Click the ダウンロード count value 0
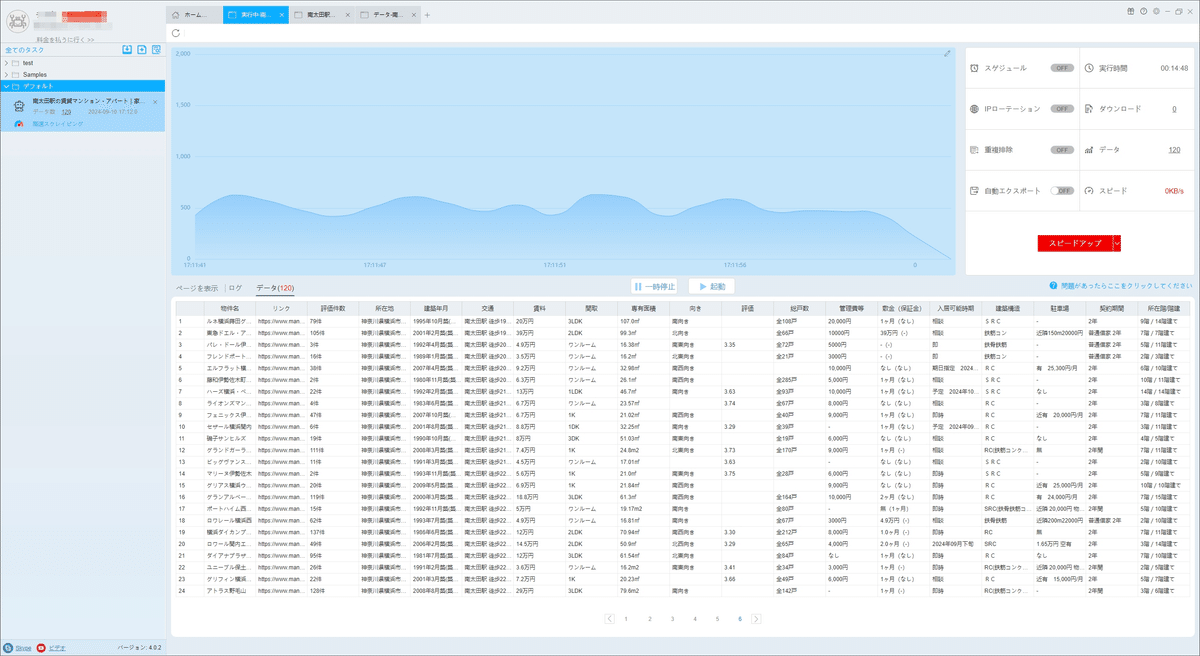 pyautogui.click(x=1174, y=108)
